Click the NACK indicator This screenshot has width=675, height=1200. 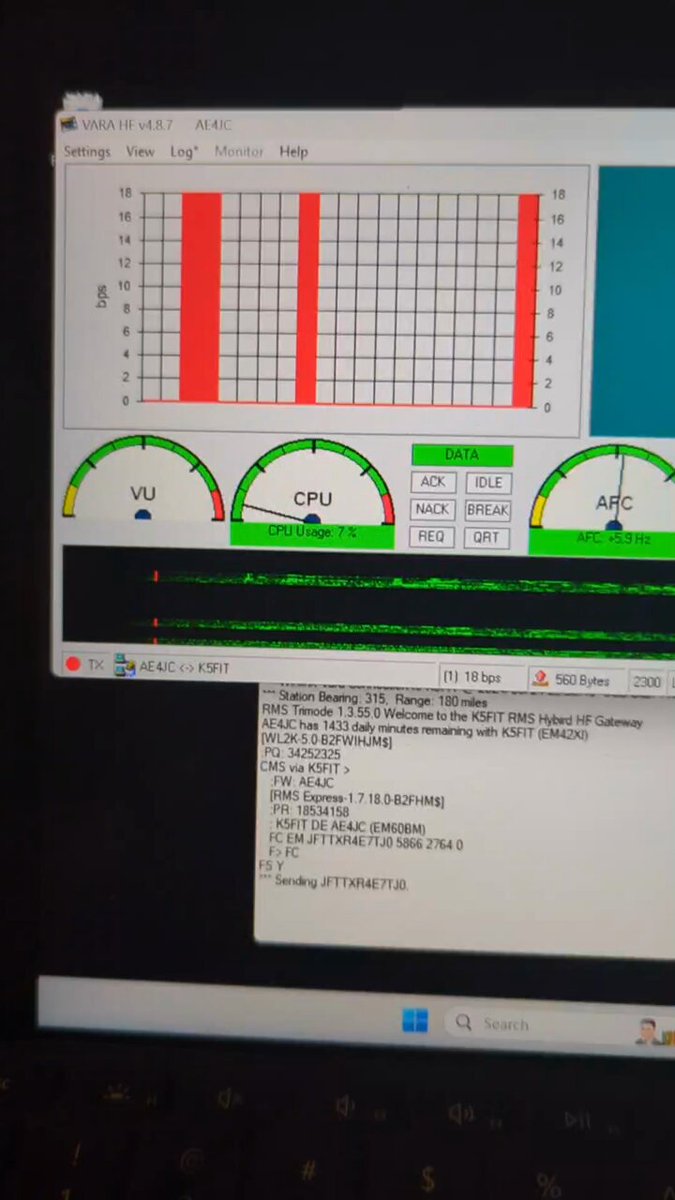(x=432, y=509)
